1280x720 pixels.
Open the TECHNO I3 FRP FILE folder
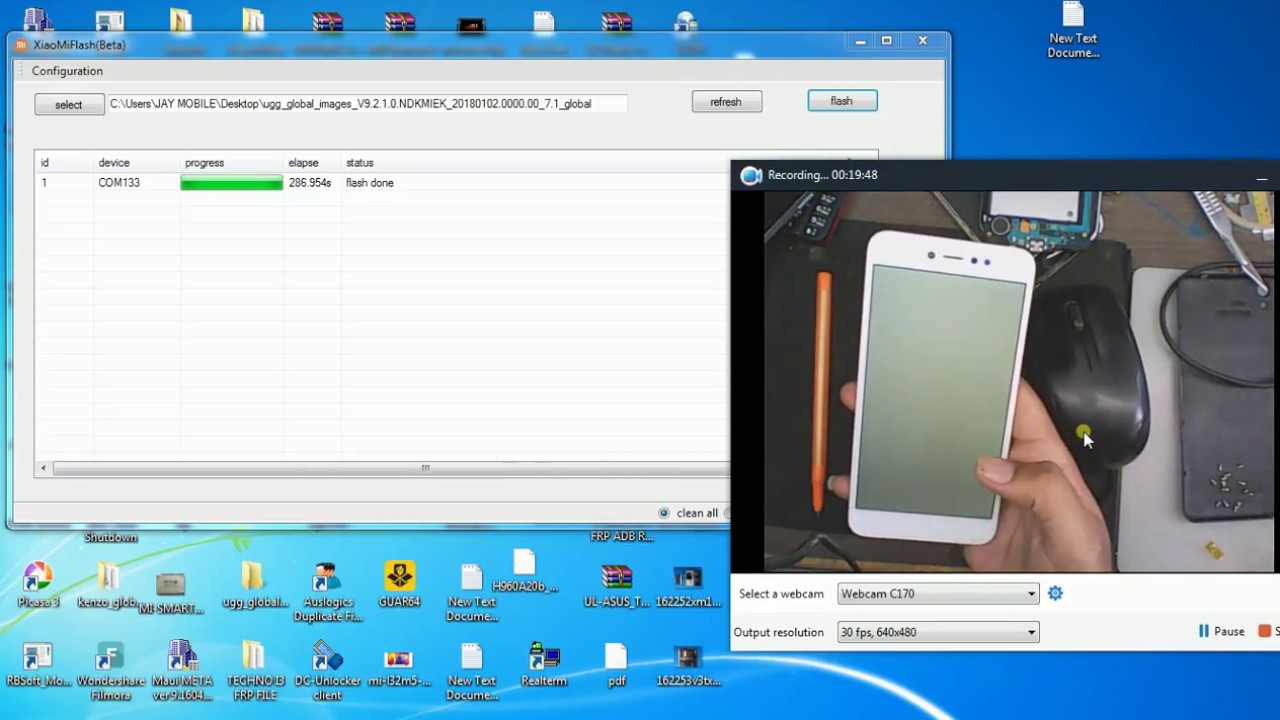(x=254, y=671)
